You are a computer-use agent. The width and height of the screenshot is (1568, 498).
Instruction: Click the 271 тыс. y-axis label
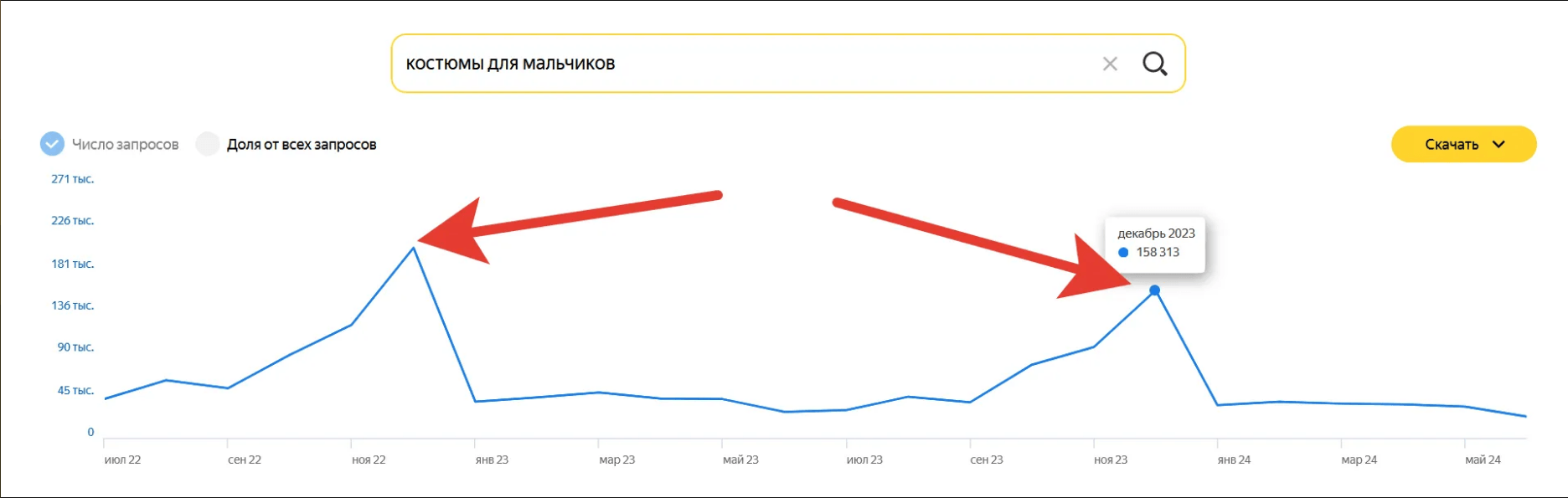coord(72,179)
